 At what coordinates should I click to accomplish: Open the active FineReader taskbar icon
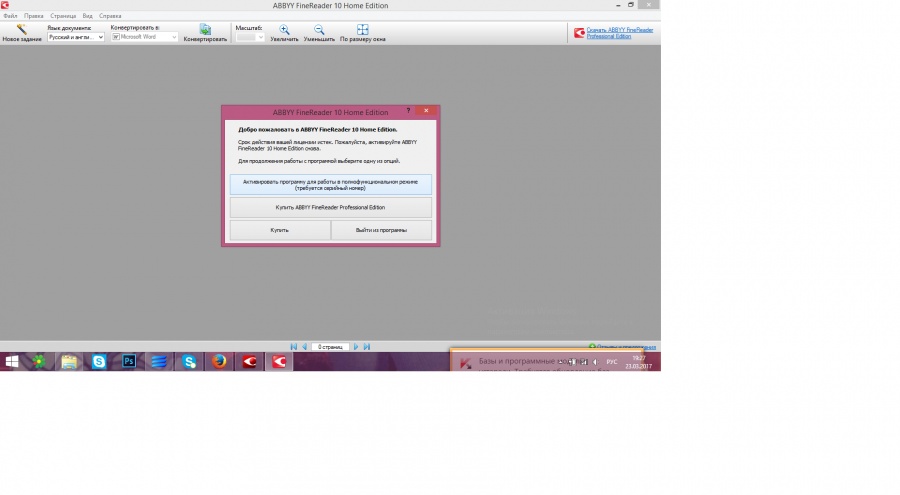pos(279,361)
